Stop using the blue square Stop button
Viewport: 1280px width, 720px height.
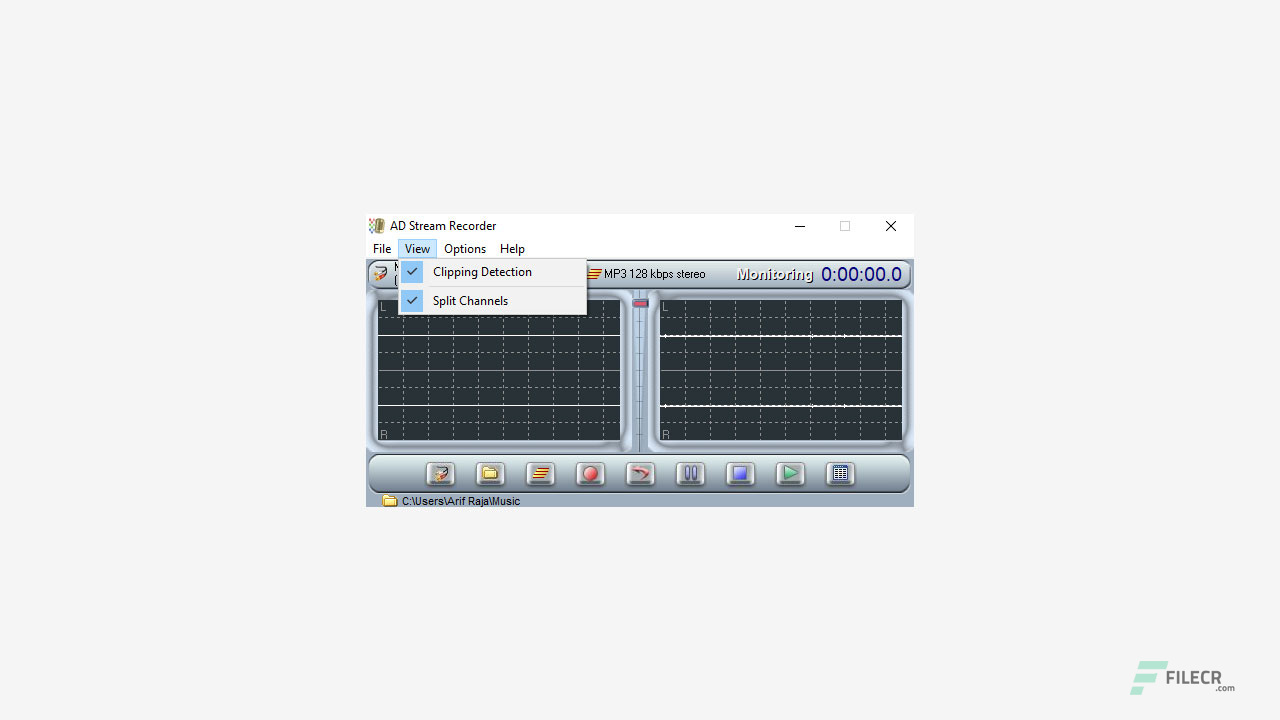tap(740, 474)
